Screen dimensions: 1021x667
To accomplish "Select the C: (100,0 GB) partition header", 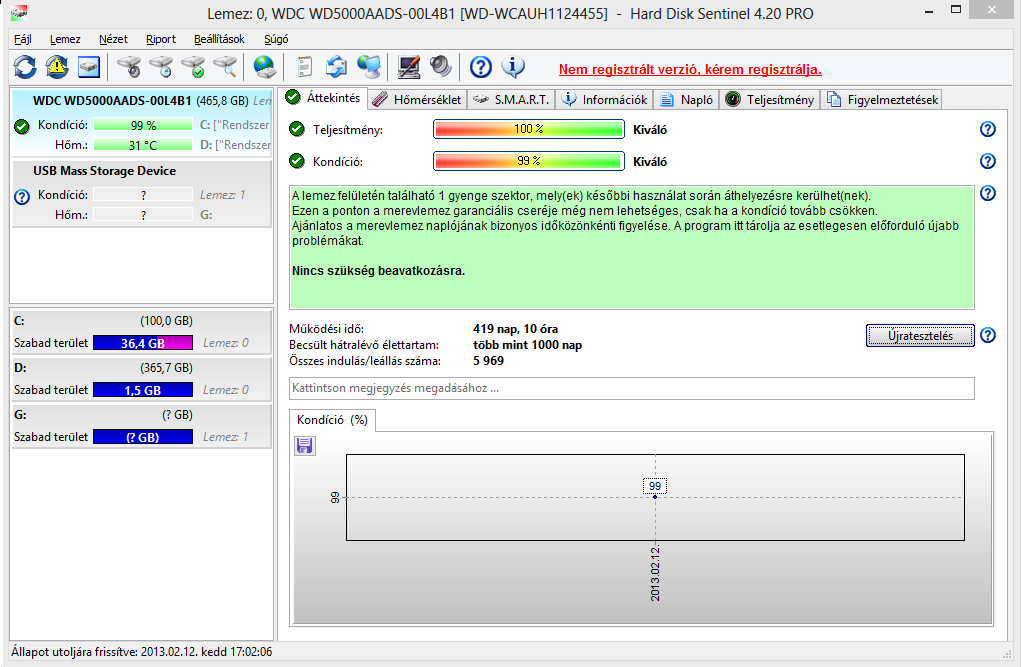I will coord(142,321).
